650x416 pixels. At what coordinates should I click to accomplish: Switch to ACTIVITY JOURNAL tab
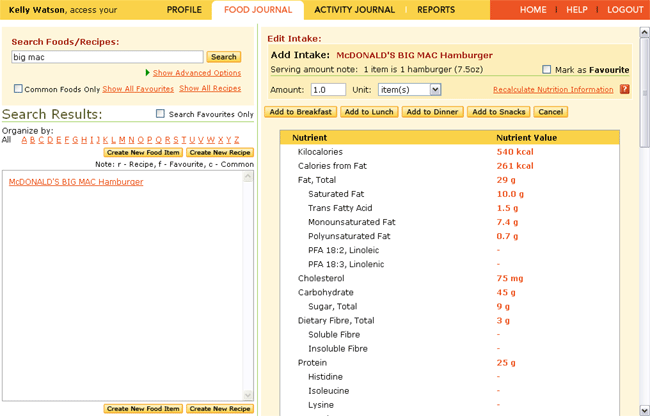point(354,10)
